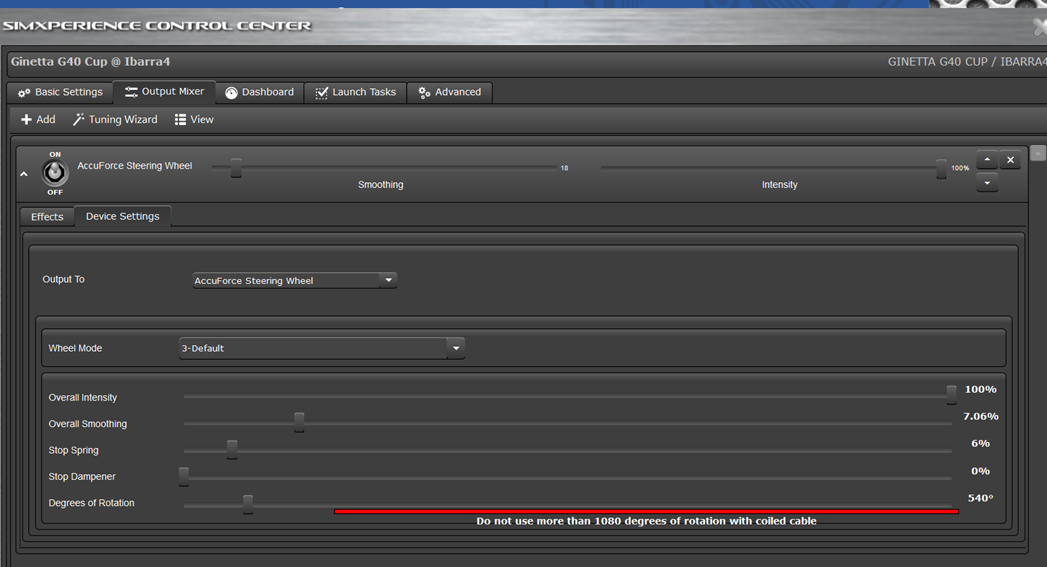This screenshot has width=1047, height=567.
Task: Click the Dashboard gauge icon
Action: click(x=231, y=93)
